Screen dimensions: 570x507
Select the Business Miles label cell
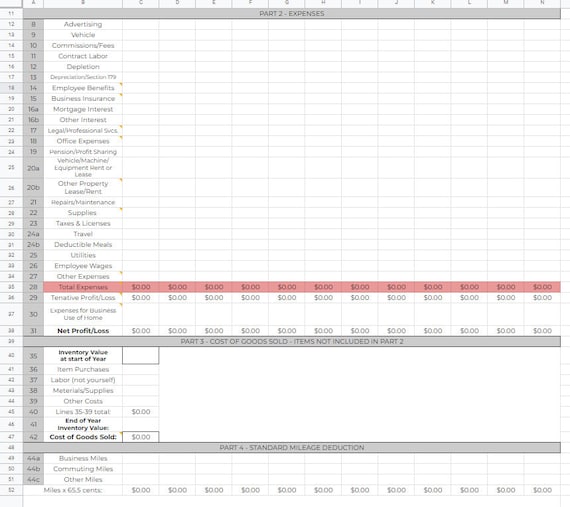pos(83,458)
